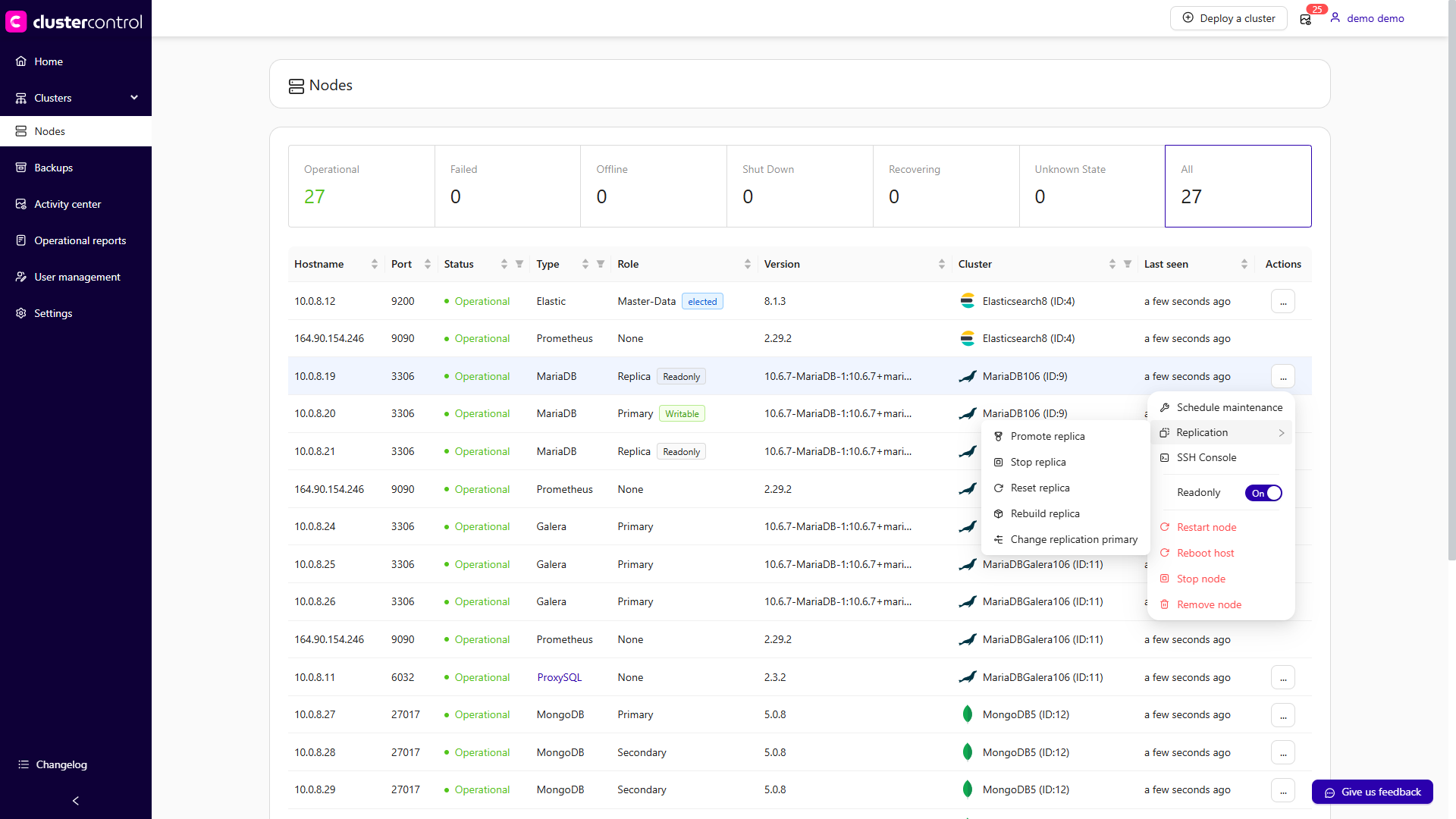Image resolution: width=1456 pixels, height=819 pixels.
Task: Open actions menu for node 10.0.8.27
Action: tap(1282, 715)
